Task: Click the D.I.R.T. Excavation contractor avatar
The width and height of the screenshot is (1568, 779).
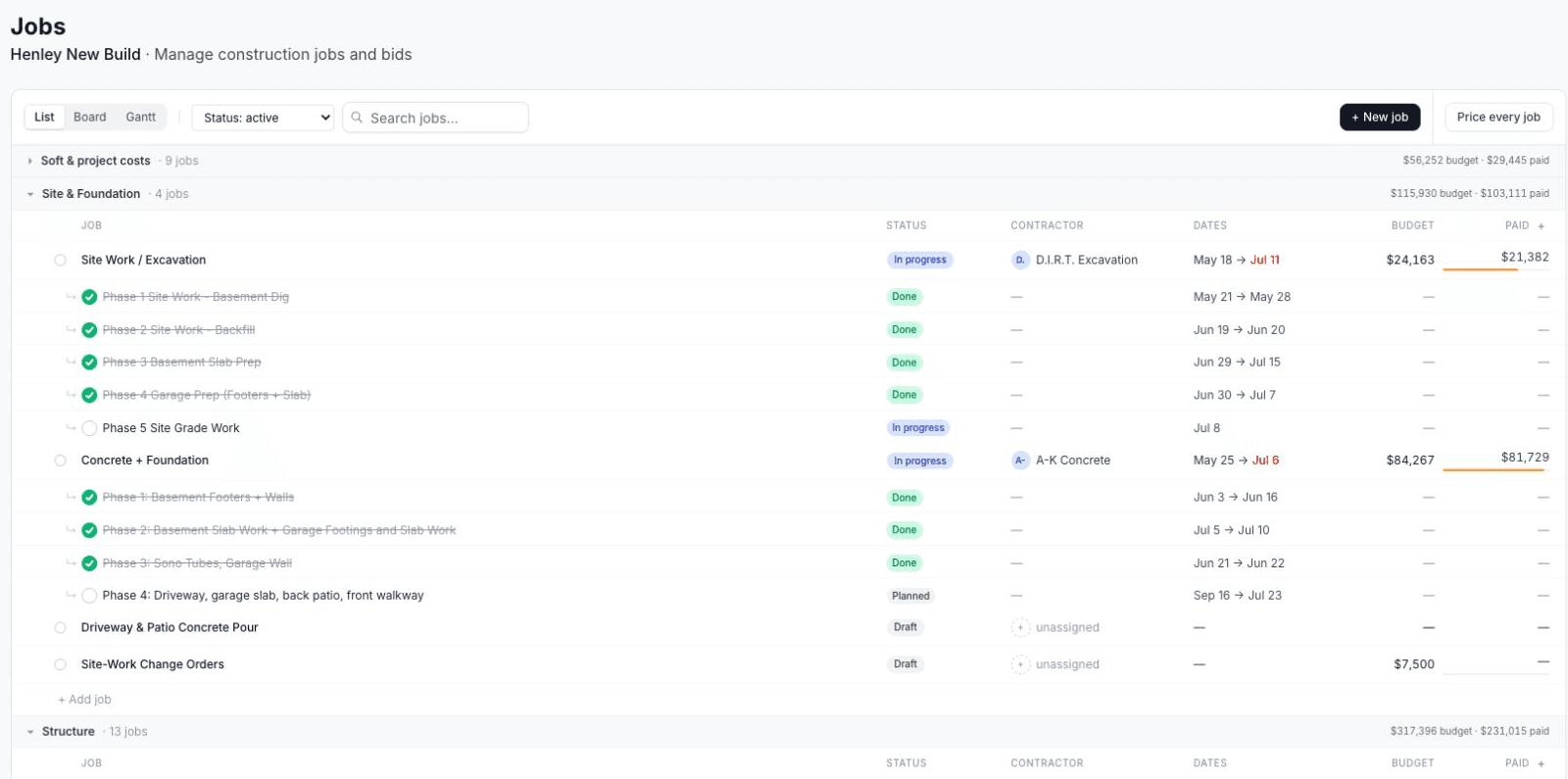Action: pos(1020,260)
